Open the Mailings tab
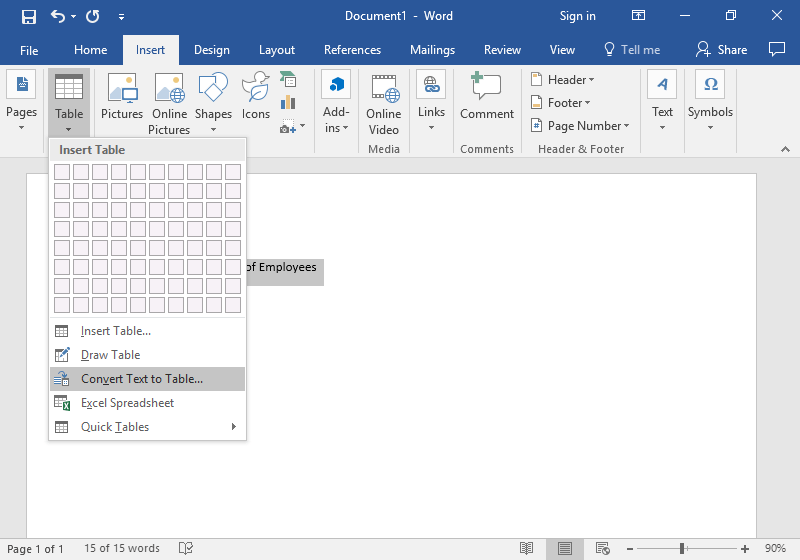800x560 pixels. pos(432,50)
